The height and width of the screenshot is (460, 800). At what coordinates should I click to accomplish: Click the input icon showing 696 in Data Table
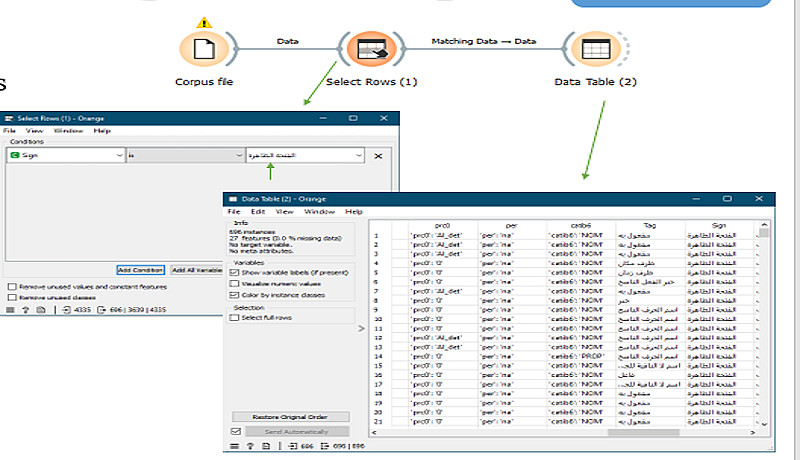(x=293, y=446)
